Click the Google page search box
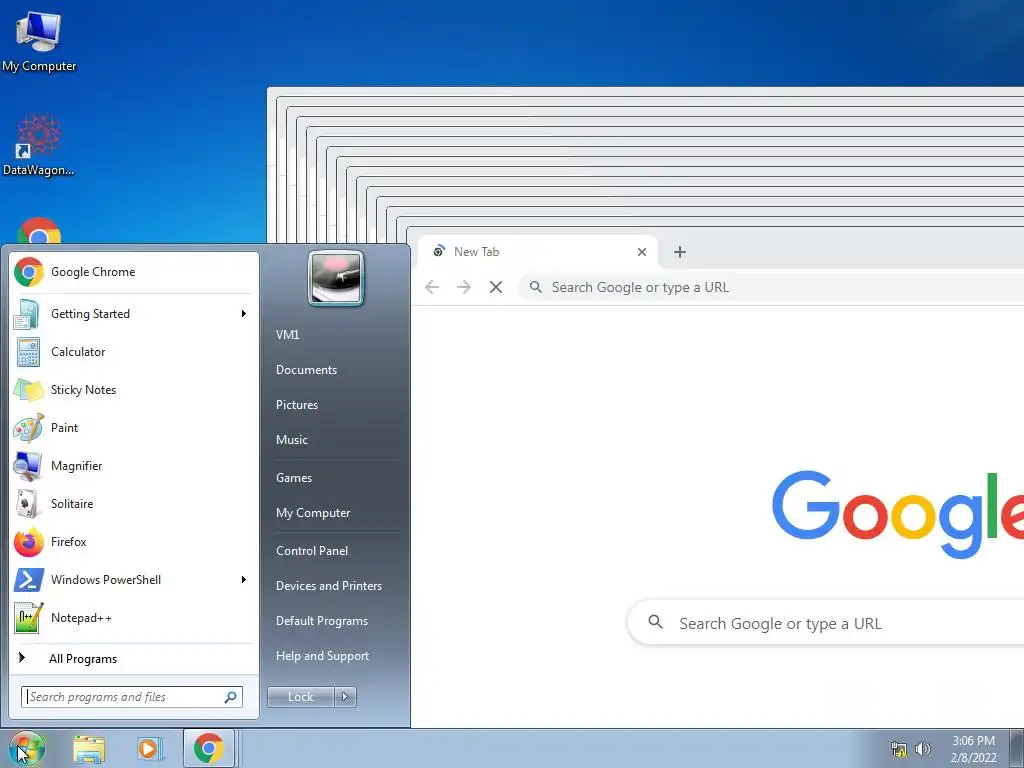1024x768 pixels. tap(825, 623)
